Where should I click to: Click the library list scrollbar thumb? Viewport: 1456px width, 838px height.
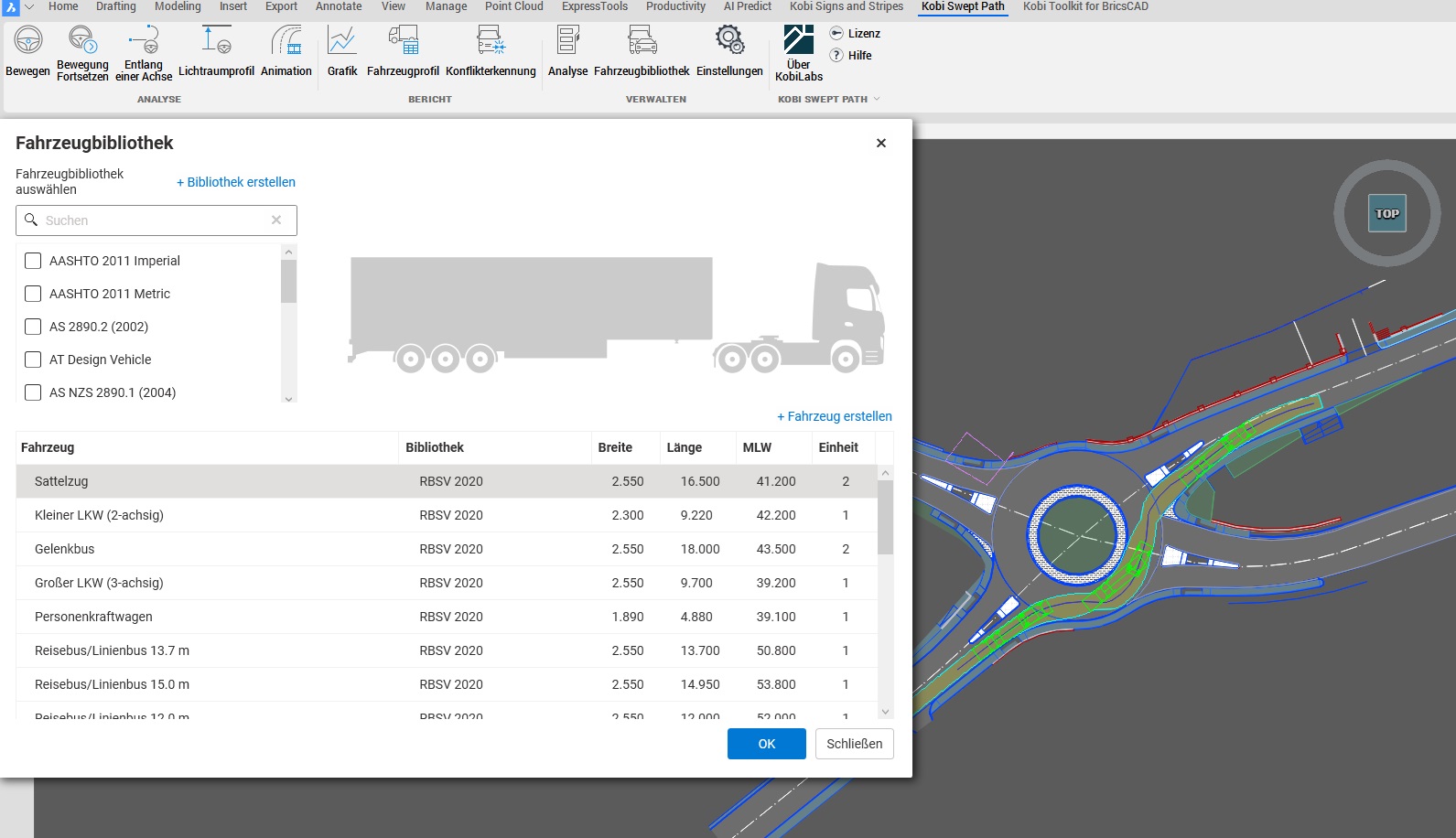pos(289,281)
